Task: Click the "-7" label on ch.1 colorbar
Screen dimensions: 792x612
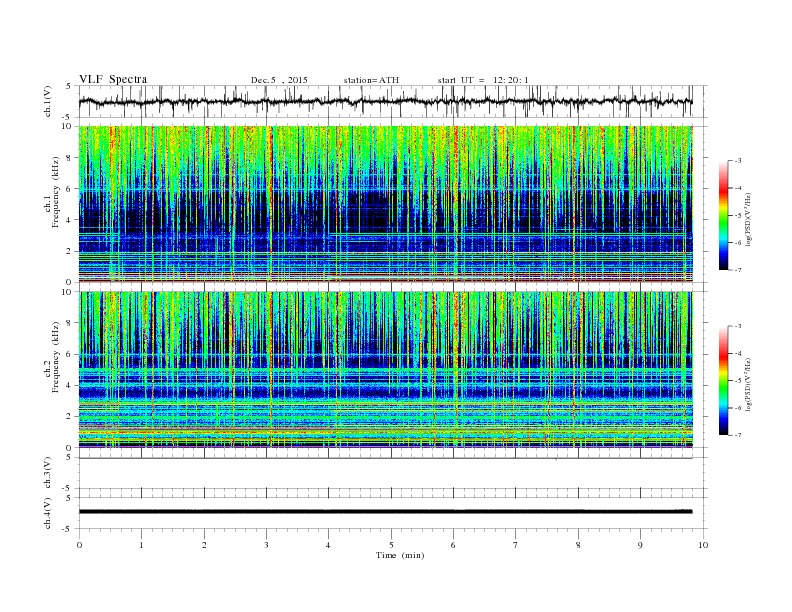Action: pyautogui.click(x=738, y=270)
